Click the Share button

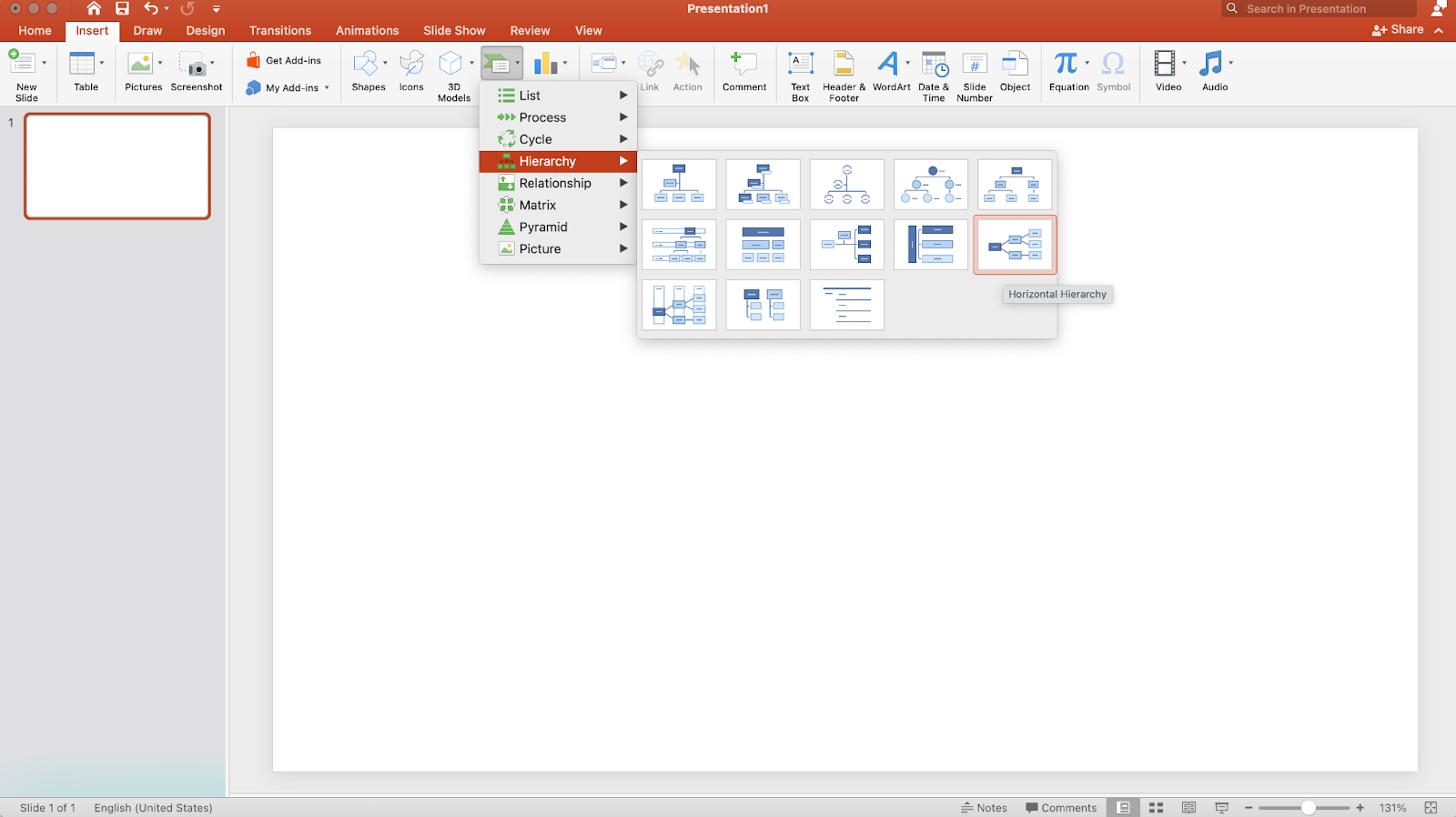coord(1398,29)
